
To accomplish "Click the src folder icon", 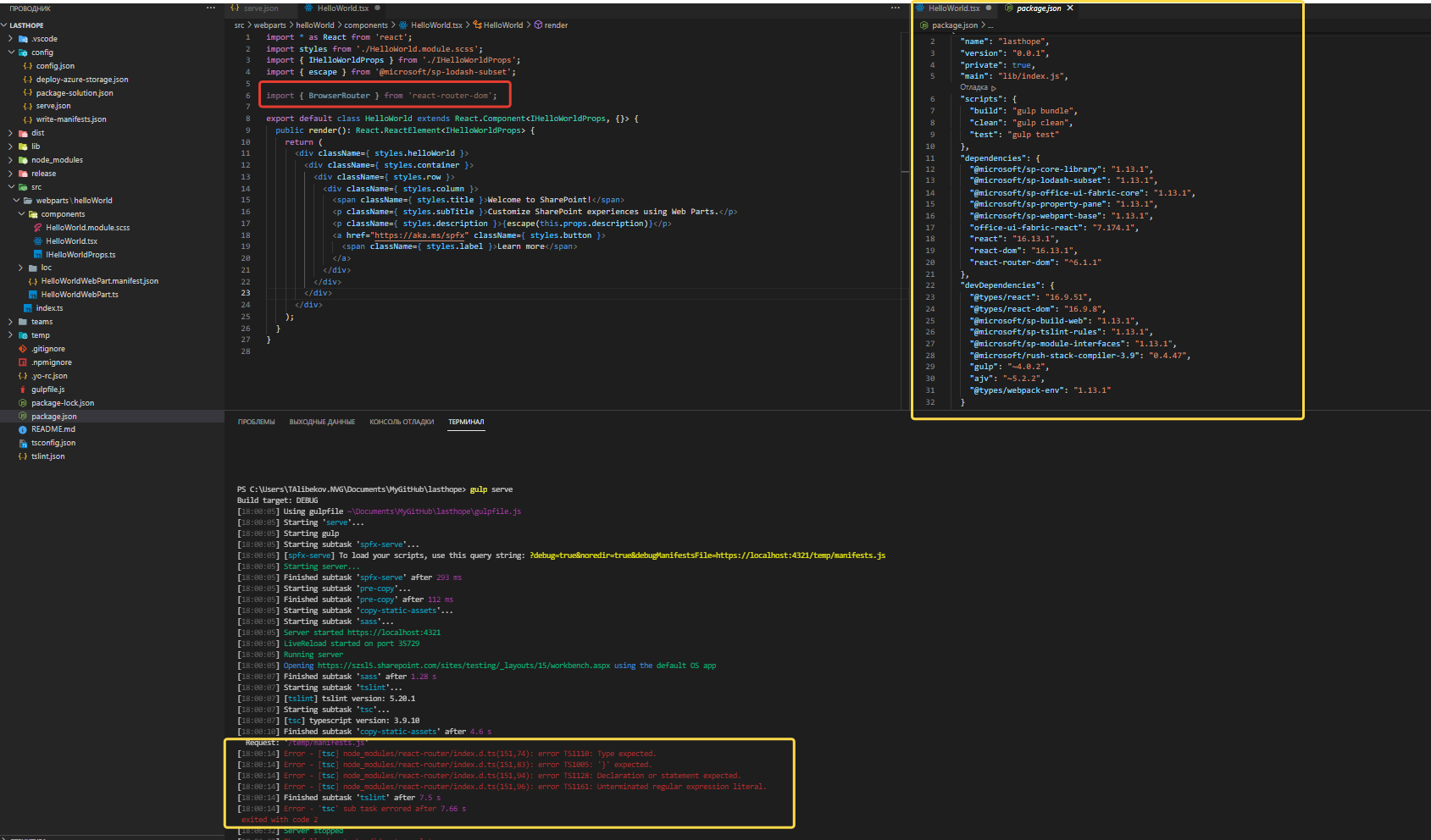I will point(23,187).
